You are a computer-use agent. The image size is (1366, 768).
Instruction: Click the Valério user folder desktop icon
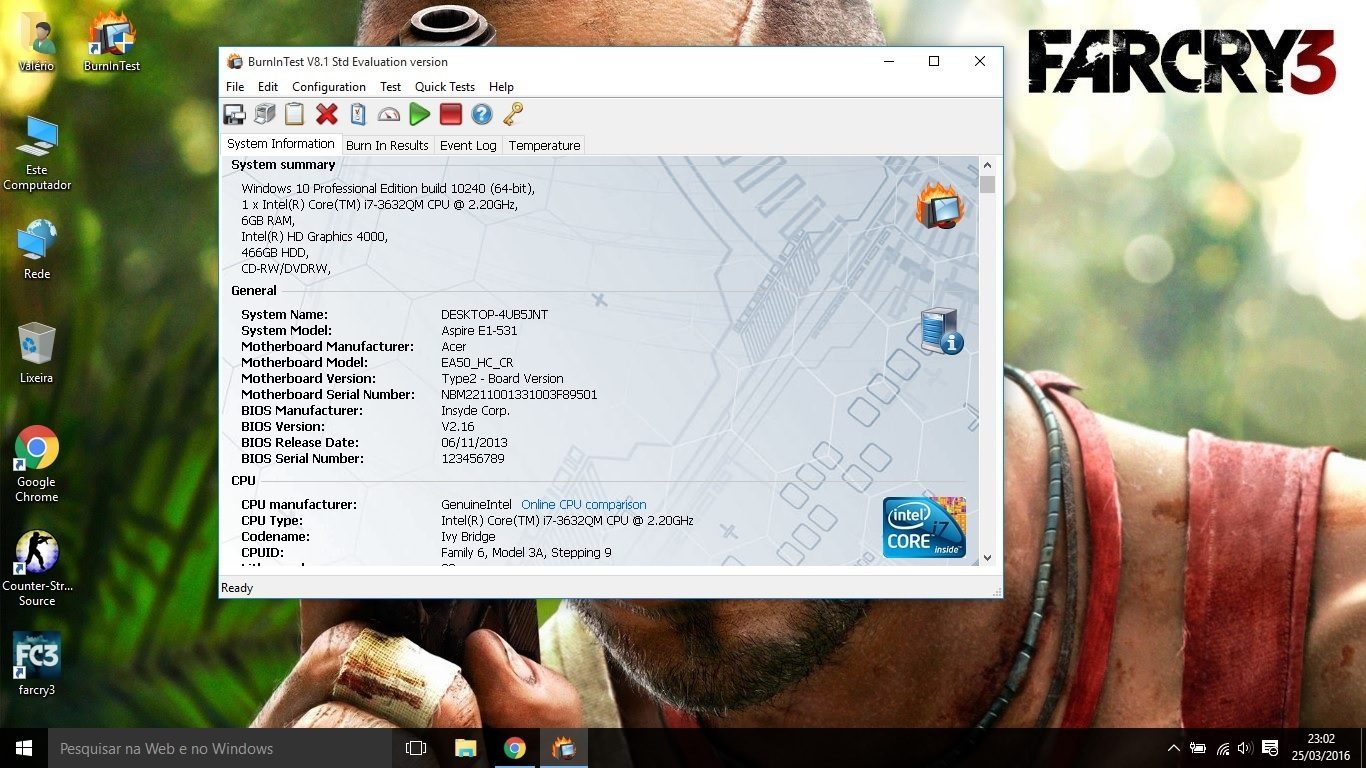click(37, 42)
